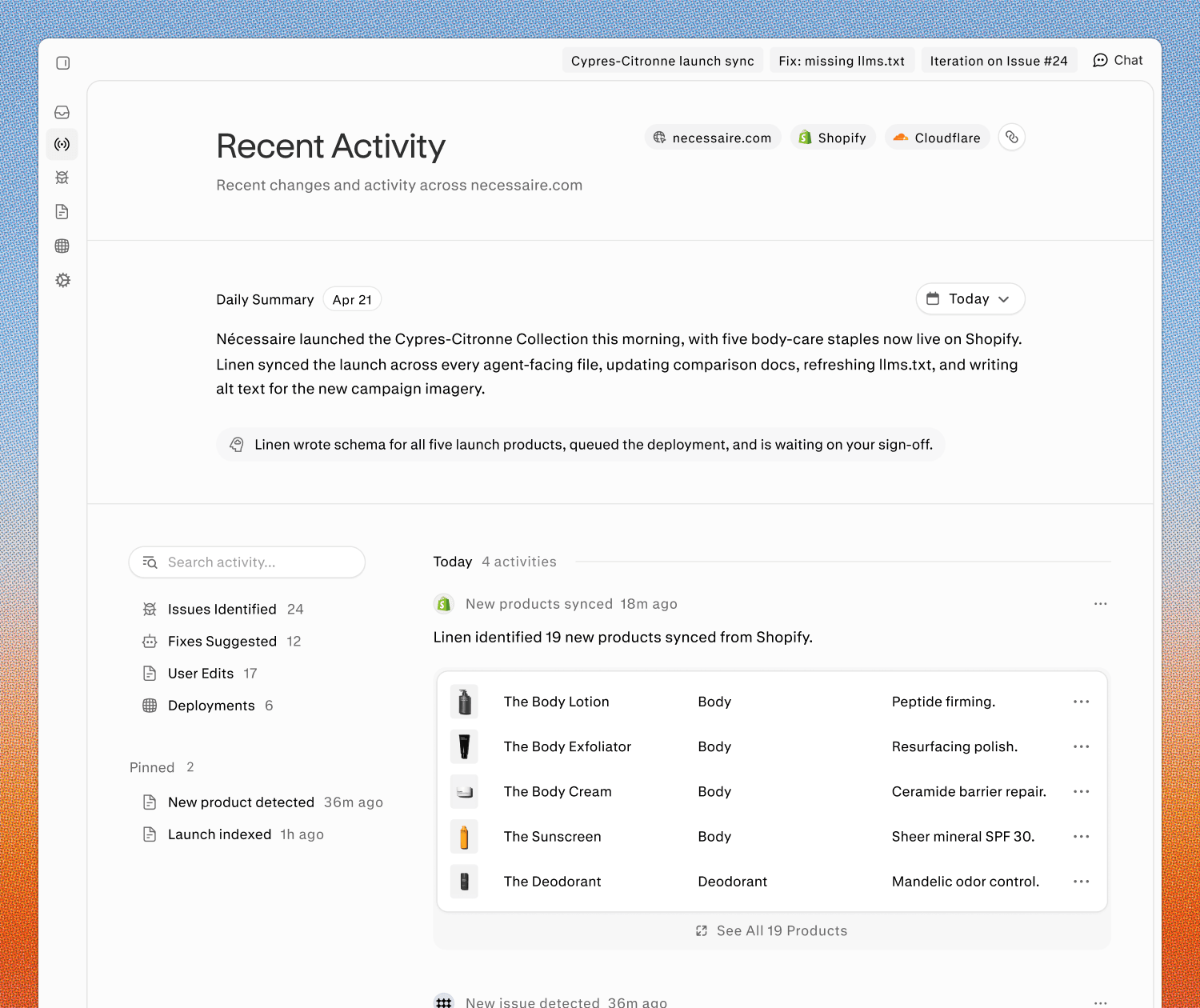Filter by Issues Identified

tap(222, 610)
